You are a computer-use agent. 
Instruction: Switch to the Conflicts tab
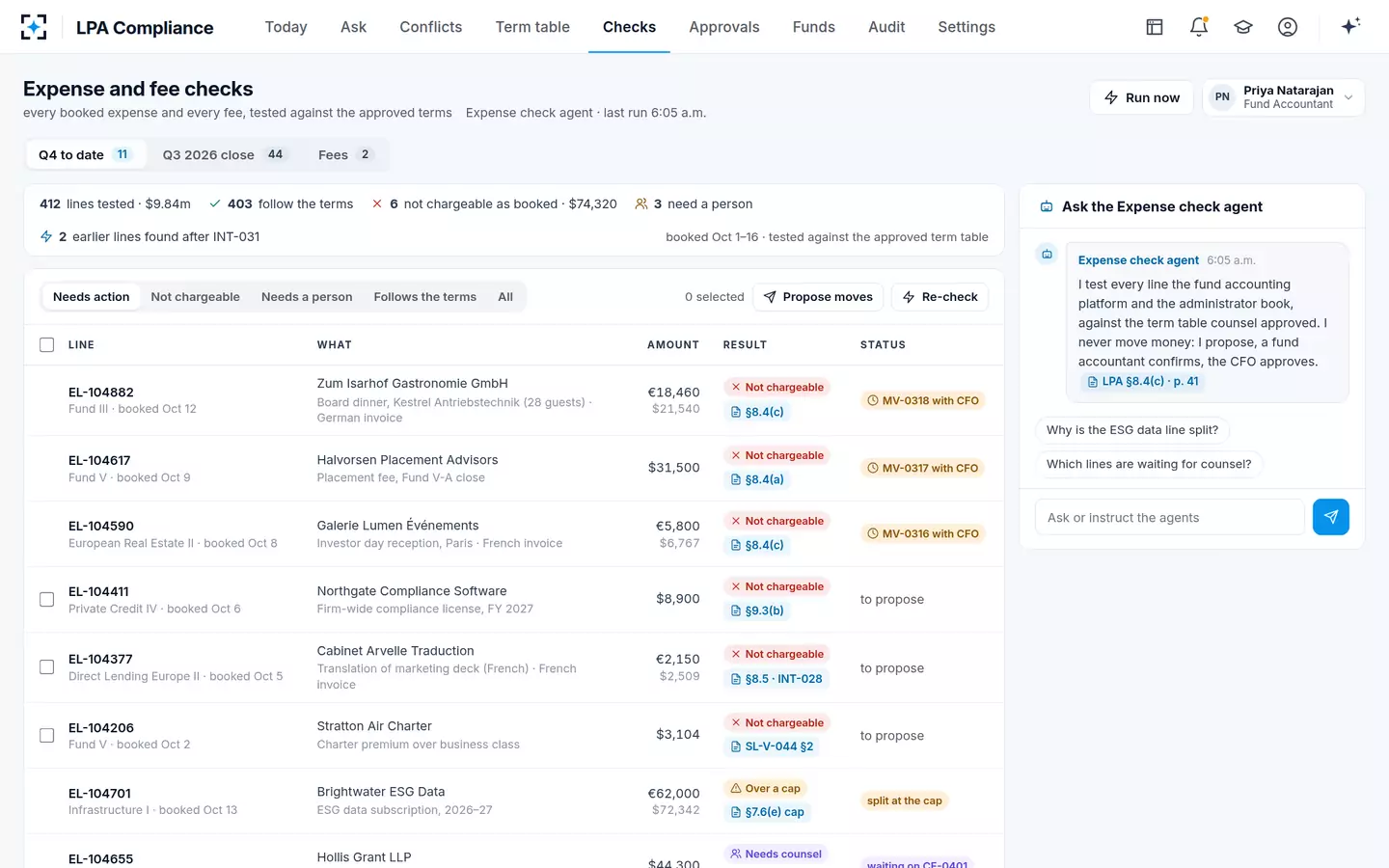431,27
